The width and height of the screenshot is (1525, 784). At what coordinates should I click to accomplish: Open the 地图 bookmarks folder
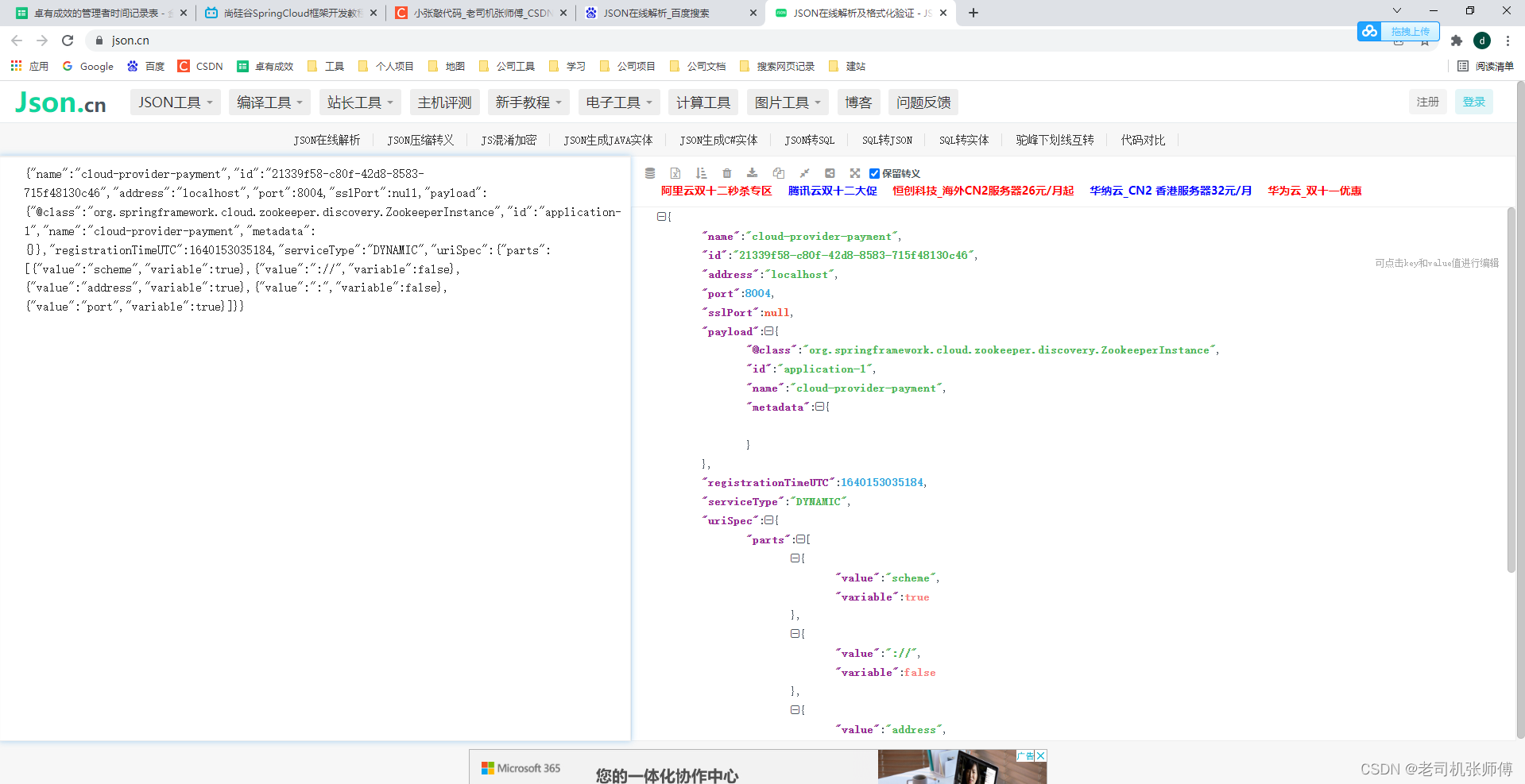[447, 66]
